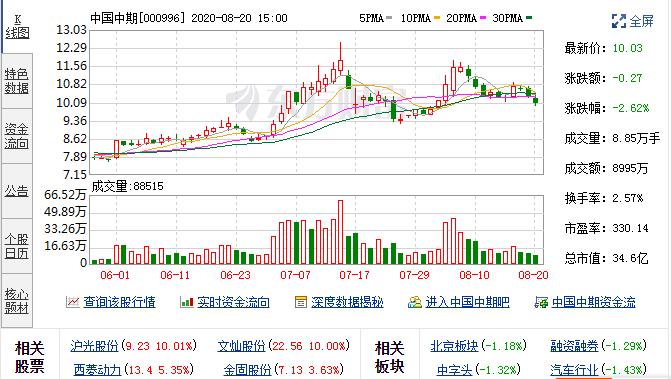Click the 66.52万 volume axis label

click(x=65, y=195)
